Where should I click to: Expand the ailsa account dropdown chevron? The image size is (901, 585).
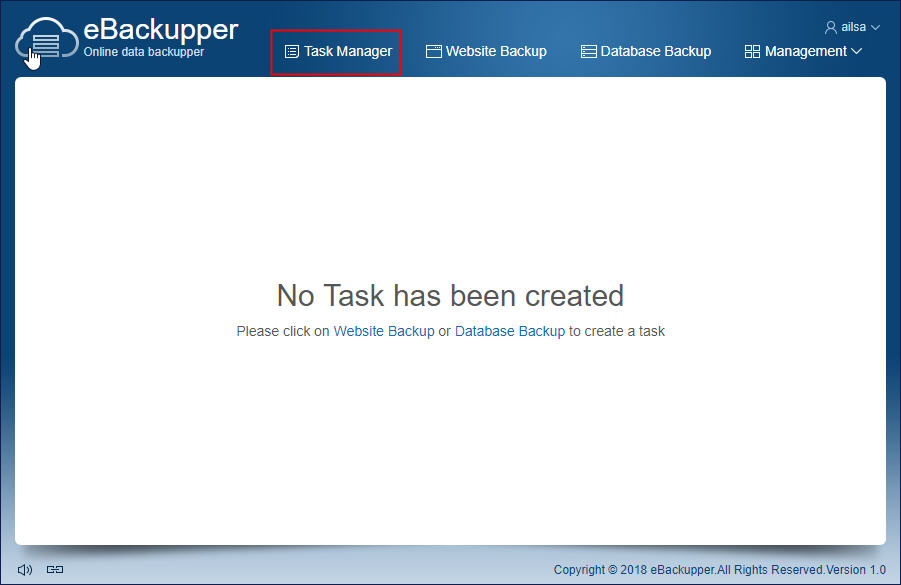click(875, 27)
